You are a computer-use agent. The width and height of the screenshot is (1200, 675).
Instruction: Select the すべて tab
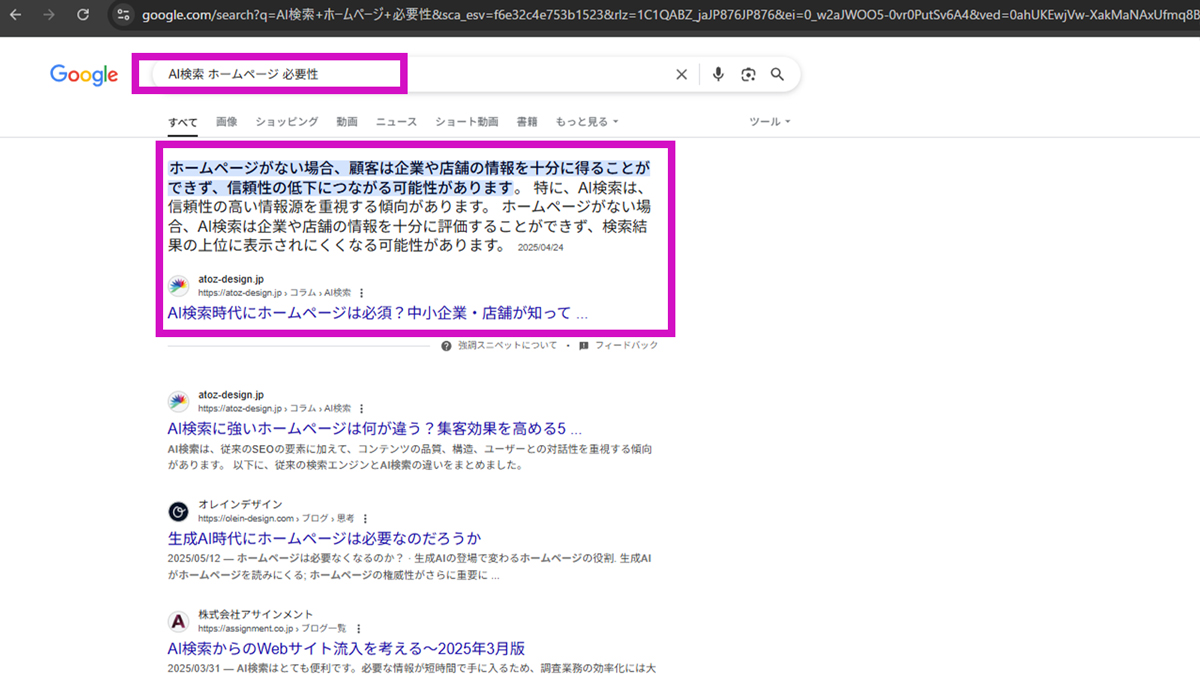[x=183, y=122]
